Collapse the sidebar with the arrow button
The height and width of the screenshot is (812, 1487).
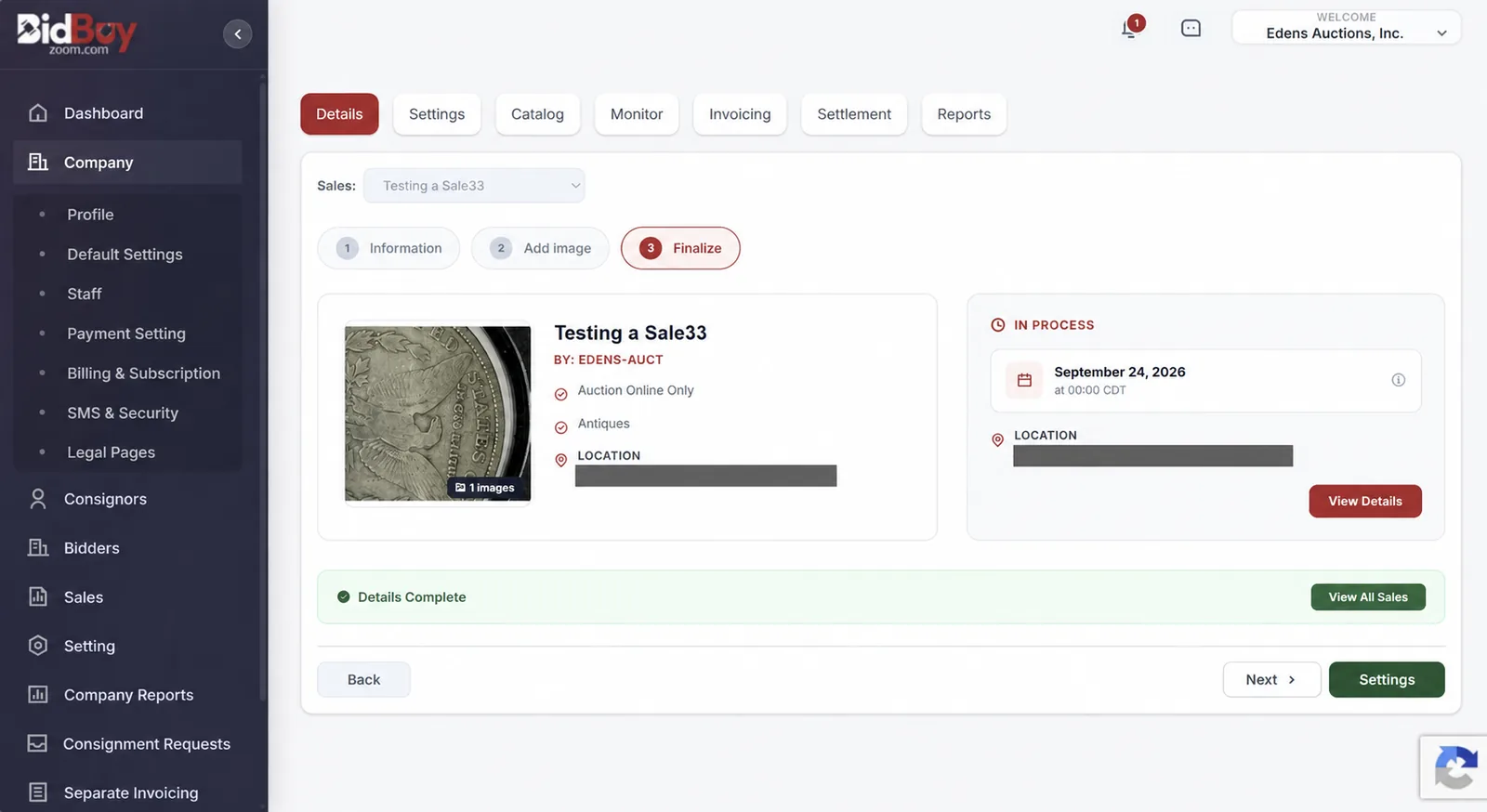[238, 34]
